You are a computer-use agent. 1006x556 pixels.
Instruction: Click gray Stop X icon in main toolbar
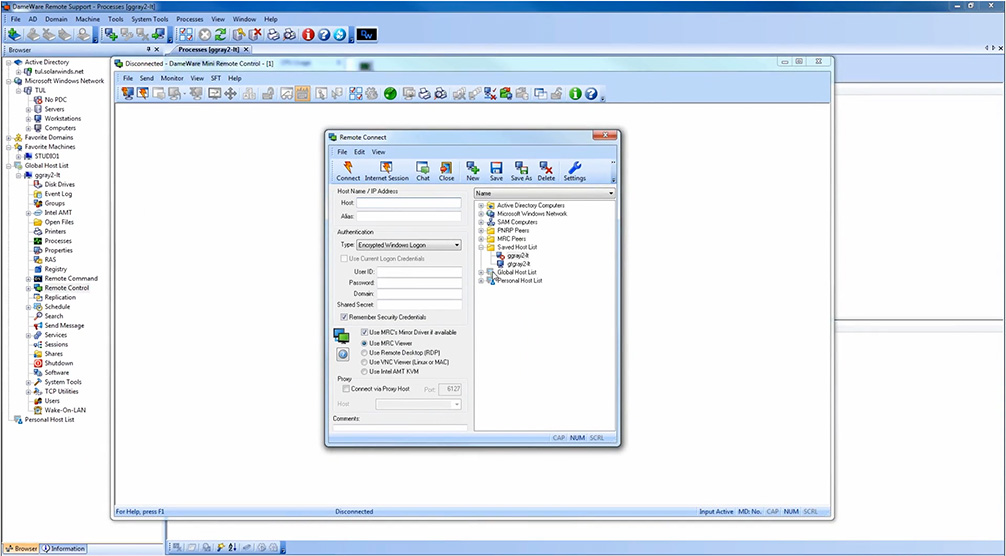[205, 35]
